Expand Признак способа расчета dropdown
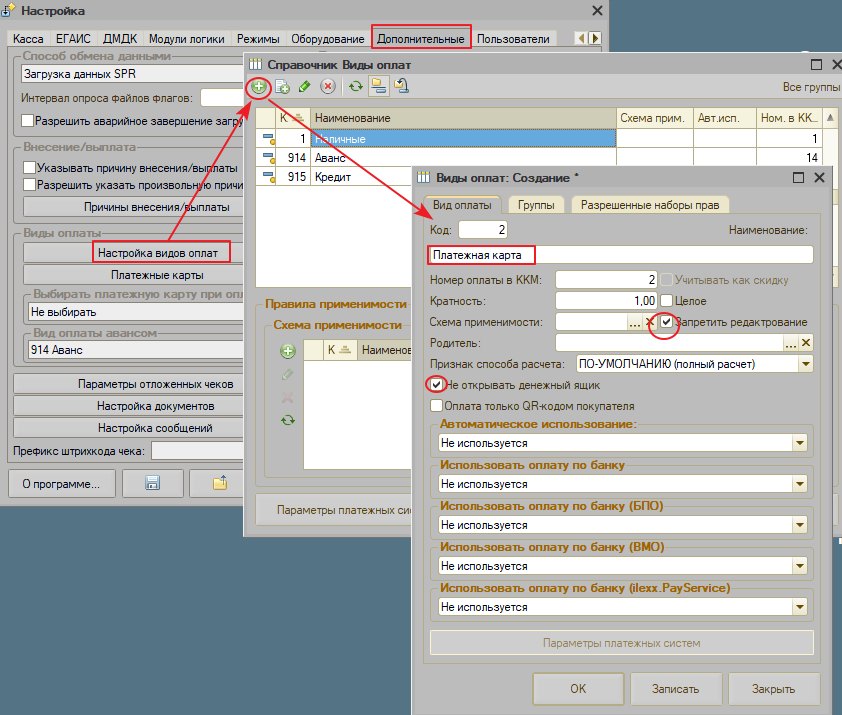 click(x=805, y=364)
